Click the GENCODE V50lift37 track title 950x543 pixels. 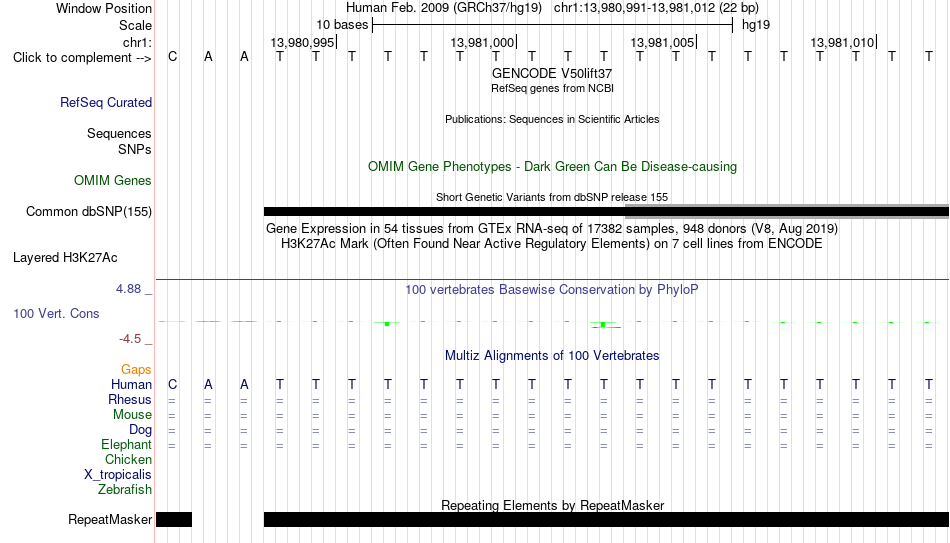pyautogui.click(x=552, y=73)
